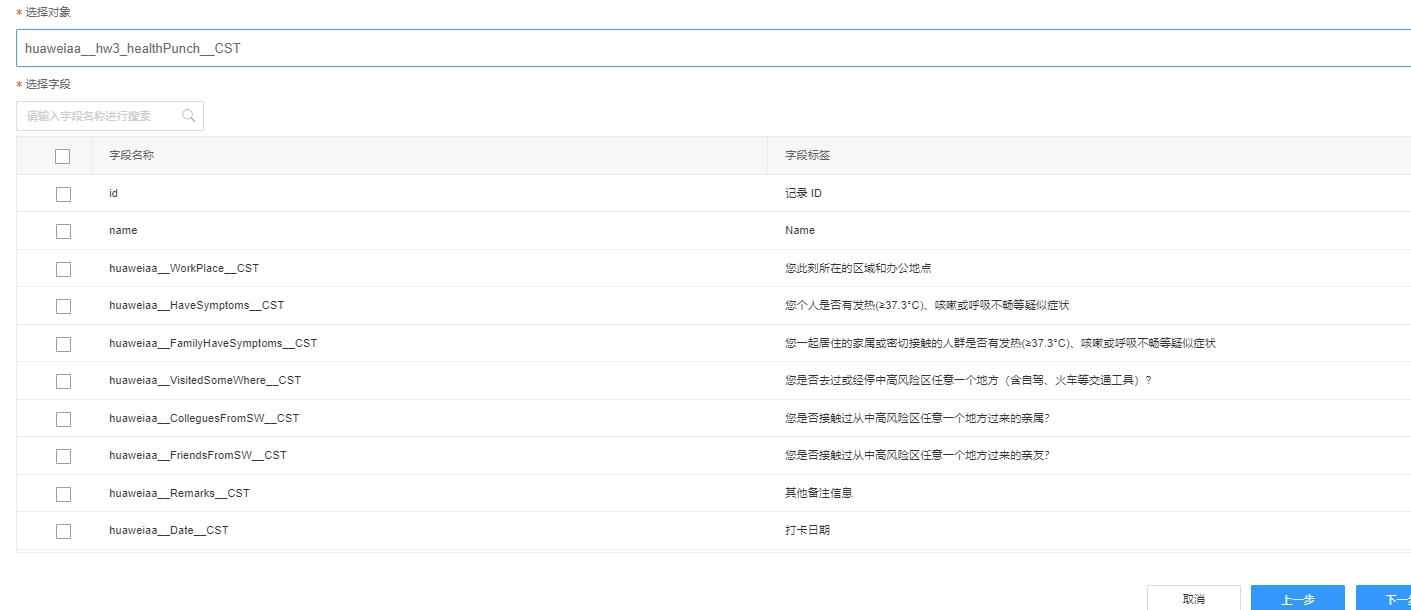Check the huaweiaa__Remarks__CST checkbox
Image resolution: width=1411 pixels, height=610 pixels.
(x=63, y=494)
